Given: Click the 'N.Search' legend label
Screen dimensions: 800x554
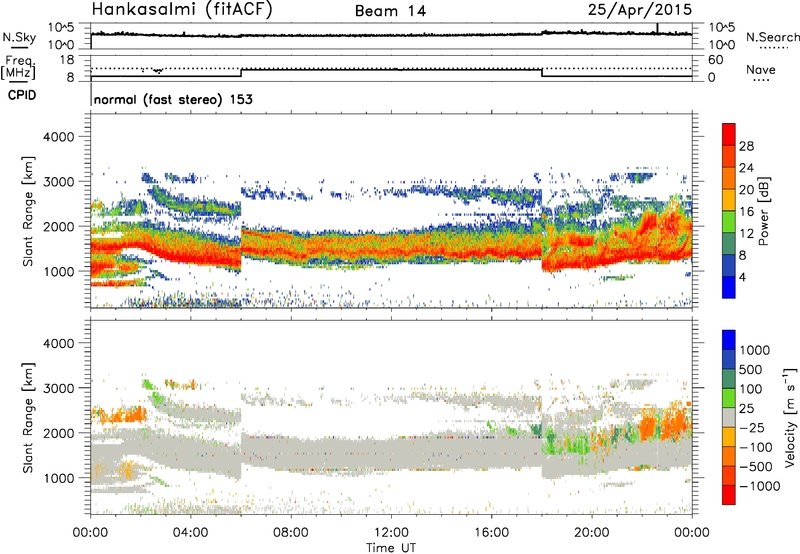Looking at the screenshot, I should point(772,37).
